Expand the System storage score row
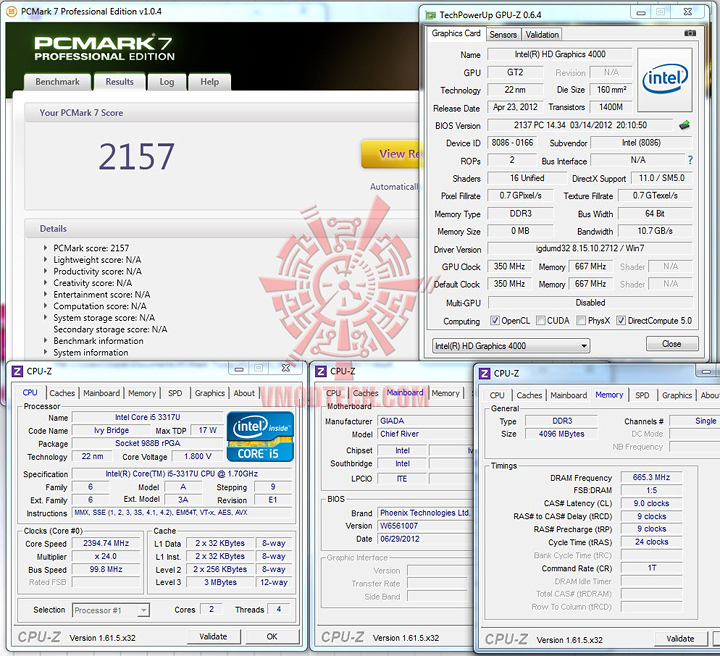 pos(45,318)
